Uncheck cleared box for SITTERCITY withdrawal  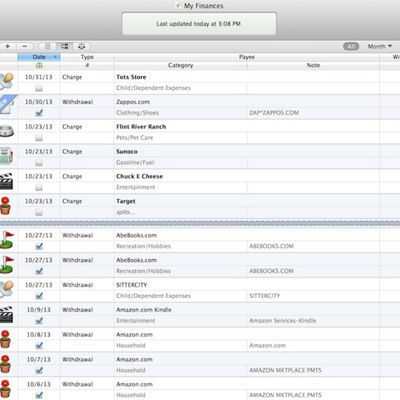point(39,296)
